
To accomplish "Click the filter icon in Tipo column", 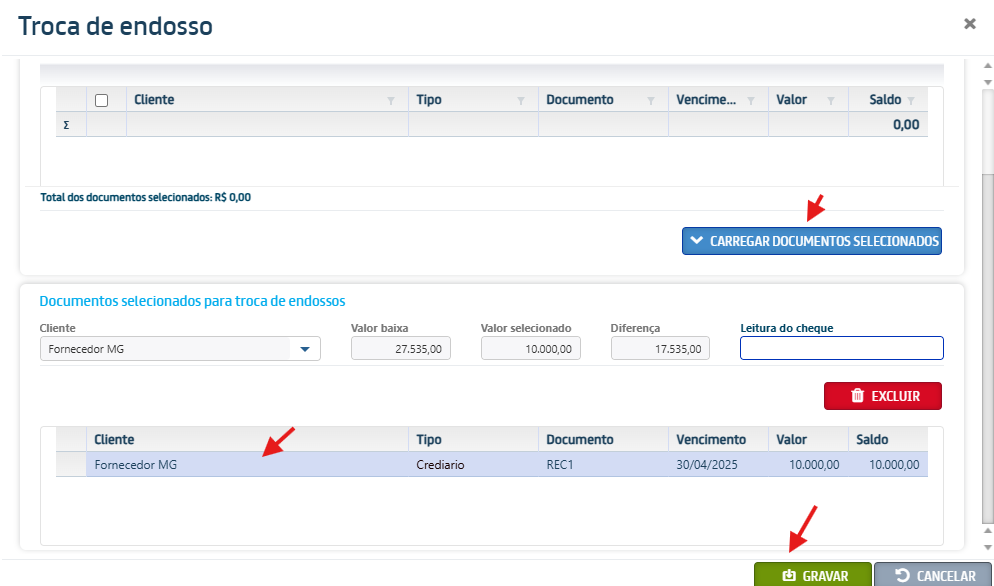I will click(x=520, y=101).
